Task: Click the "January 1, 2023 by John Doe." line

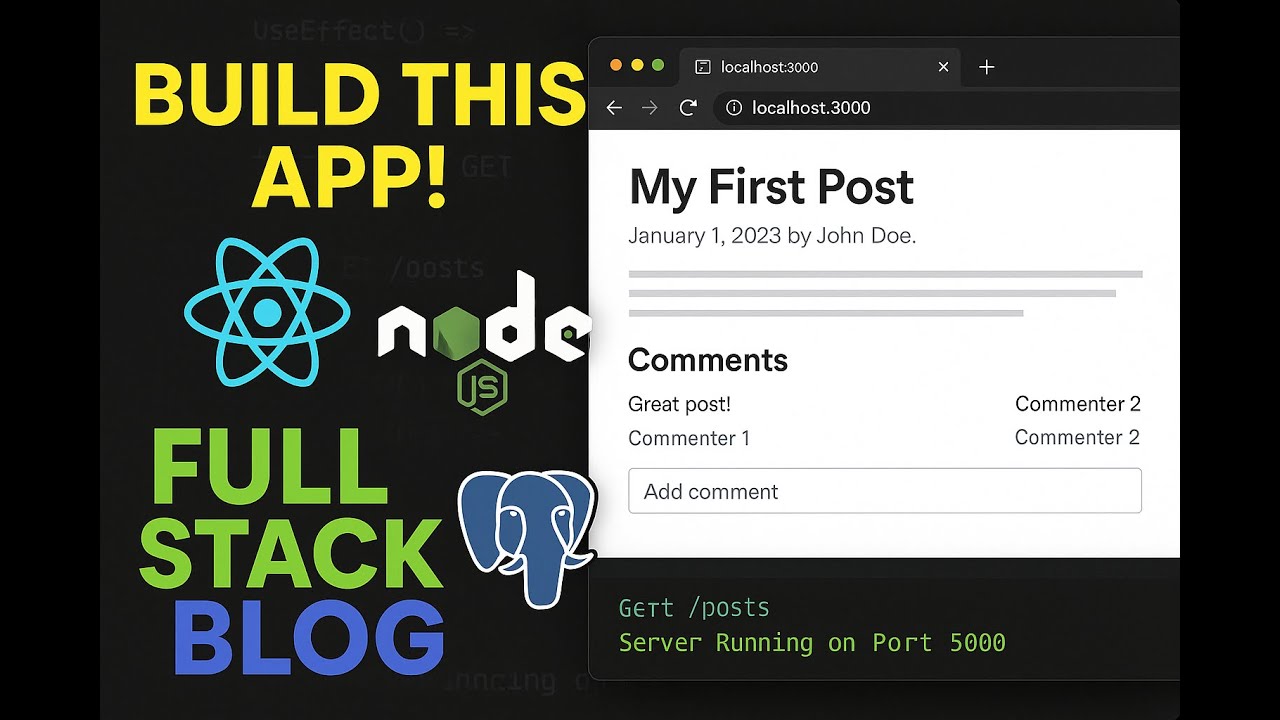Action: (772, 236)
